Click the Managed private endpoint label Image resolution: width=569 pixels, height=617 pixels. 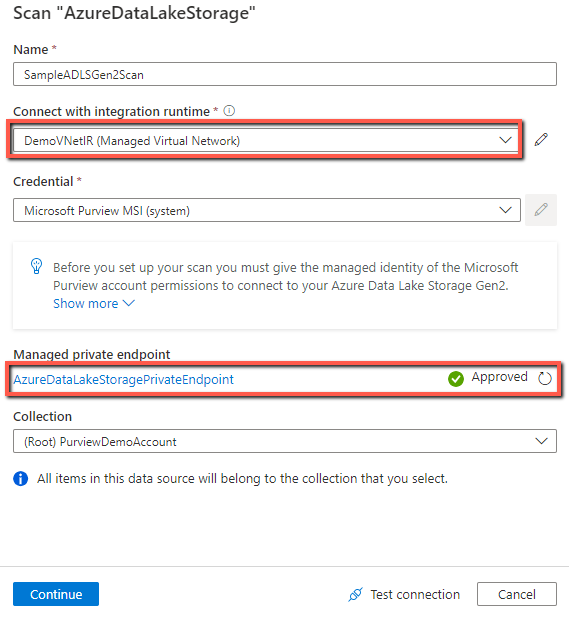point(92,354)
